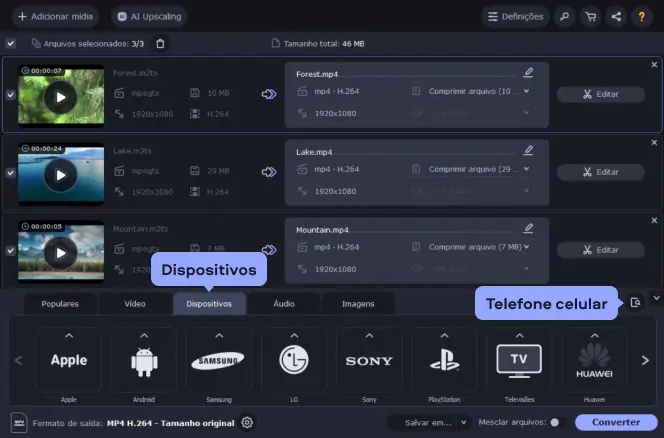The image size is (664, 438).
Task: Play the Lake video thumbnail preview
Action: click(x=61, y=175)
